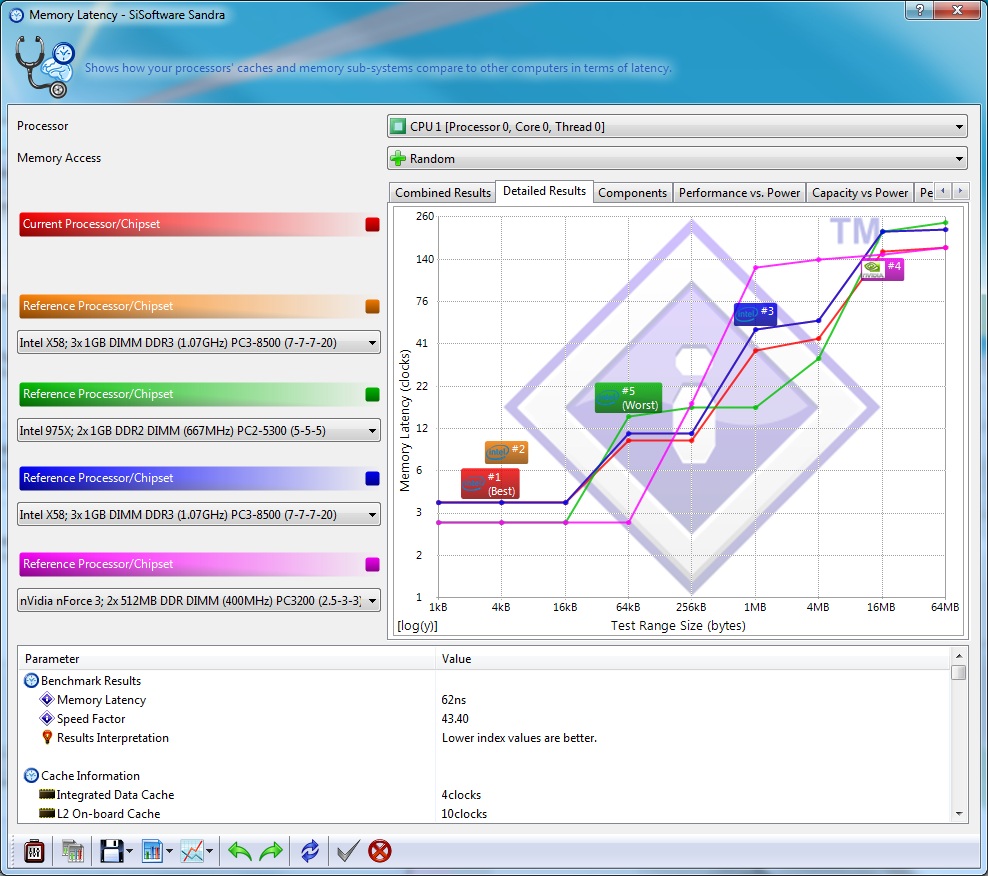
Task: Click the blue reference color swatch
Action: pyautogui.click(x=372, y=478)
